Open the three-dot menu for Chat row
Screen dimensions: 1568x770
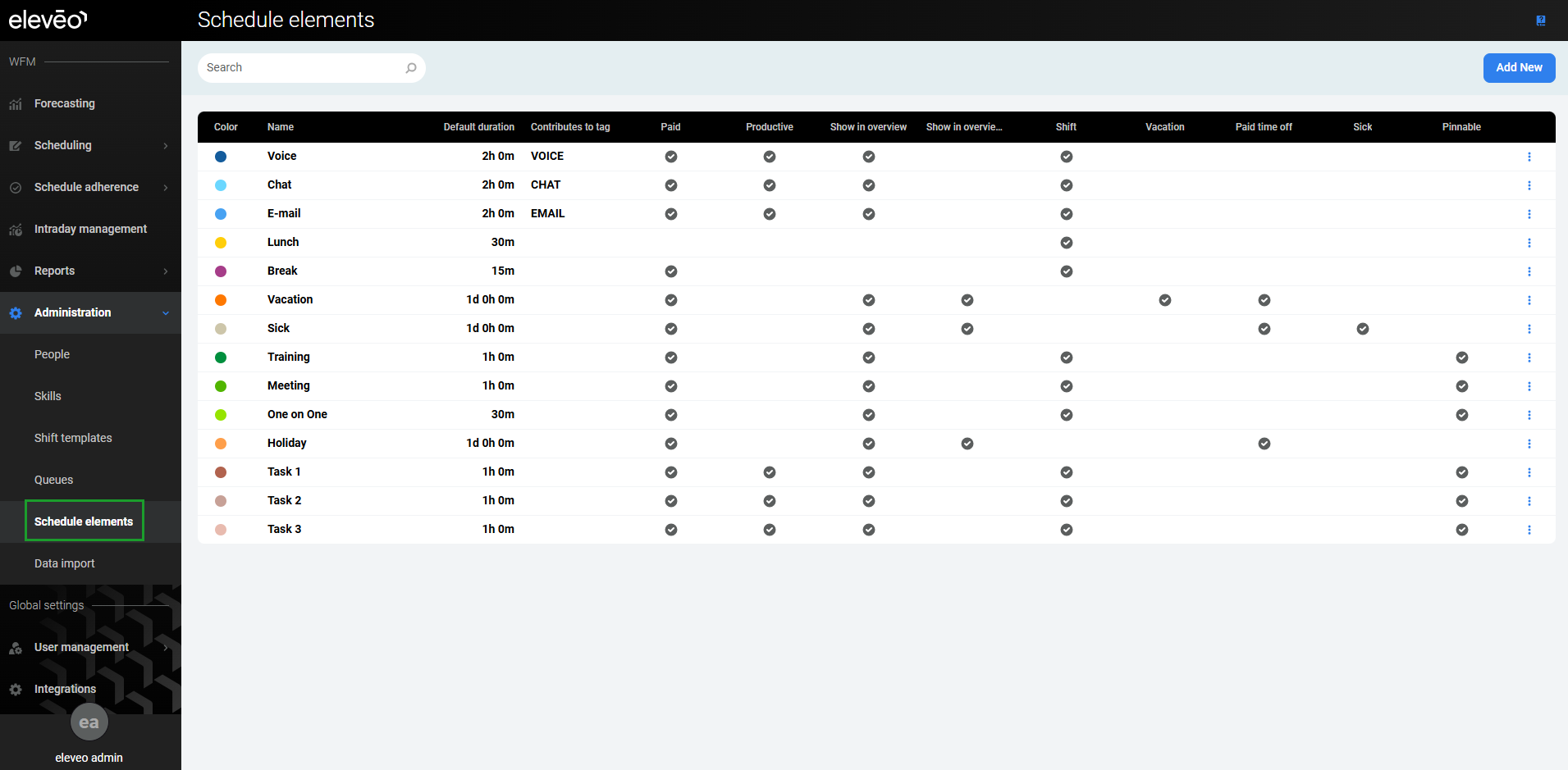(x=1529, y=185)
